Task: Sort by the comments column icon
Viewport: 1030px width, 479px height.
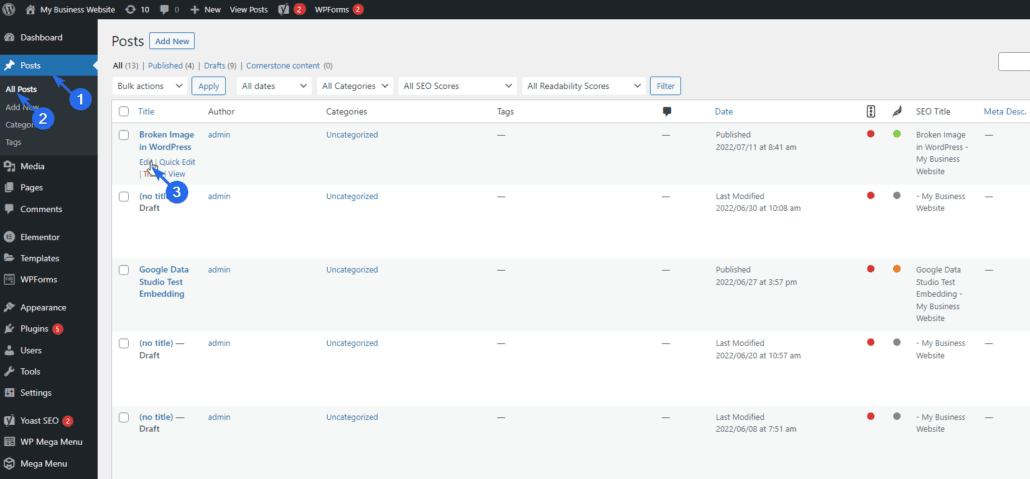Action: pyautogui.click(x=667, y=111)
